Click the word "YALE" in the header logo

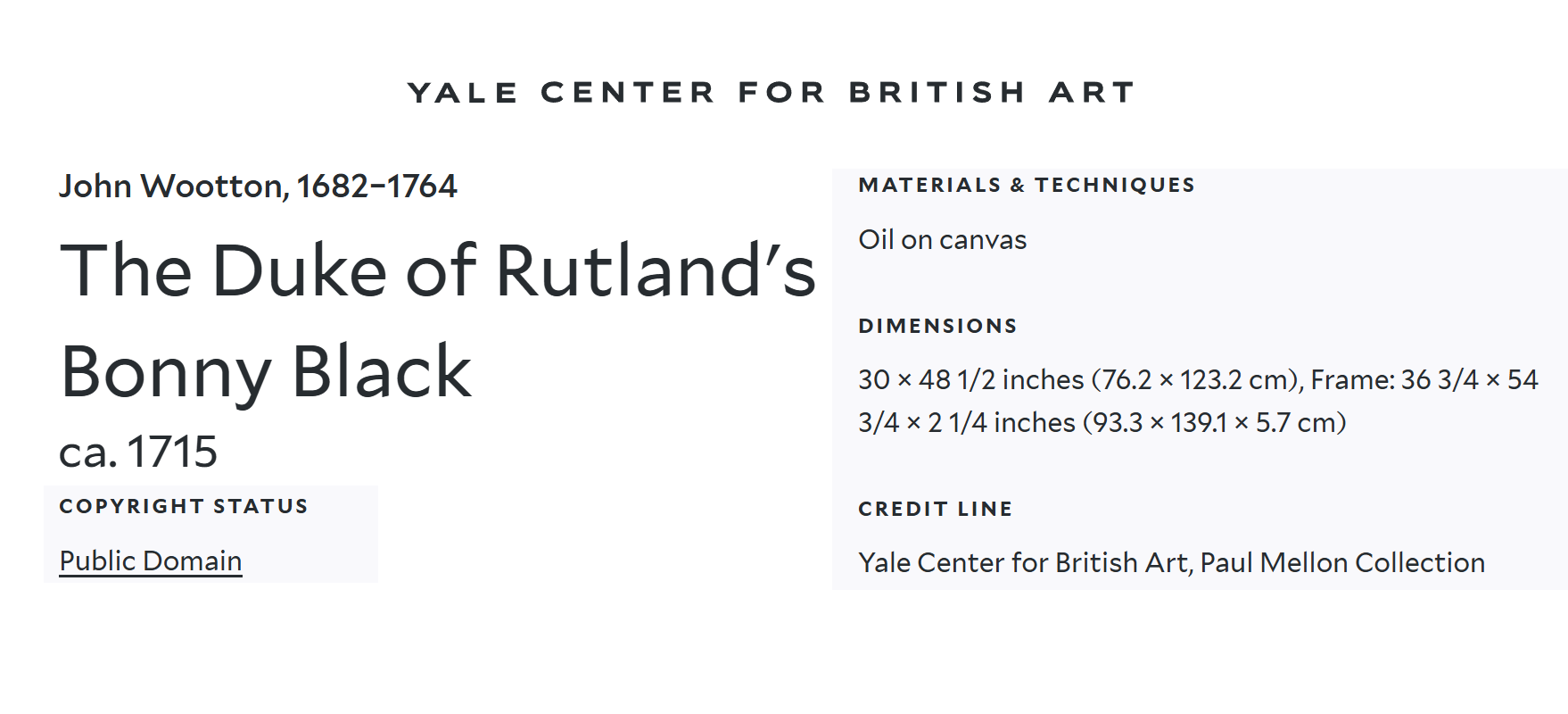tap(463, 93)
